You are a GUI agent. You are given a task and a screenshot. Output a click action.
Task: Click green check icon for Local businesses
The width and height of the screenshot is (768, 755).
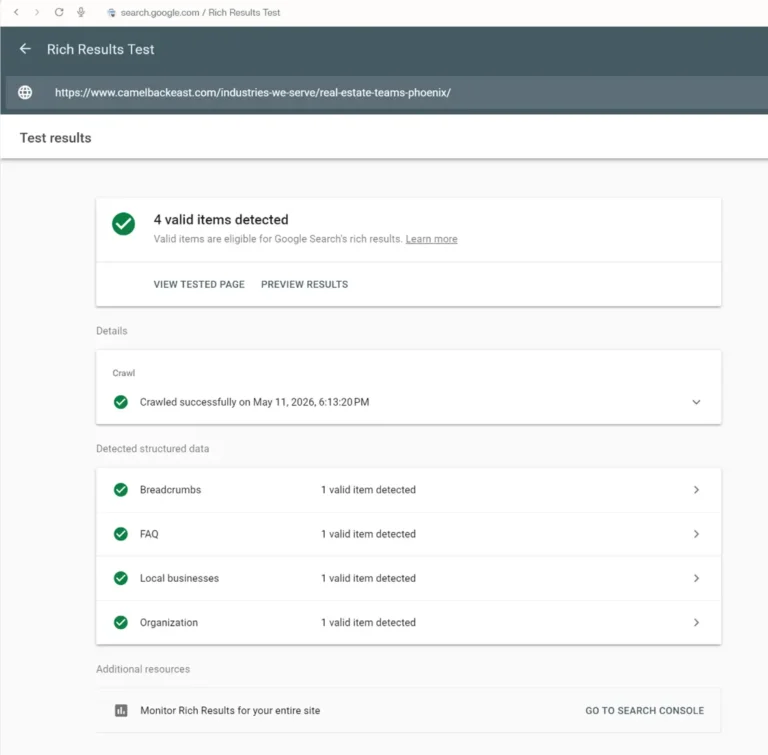121,578
